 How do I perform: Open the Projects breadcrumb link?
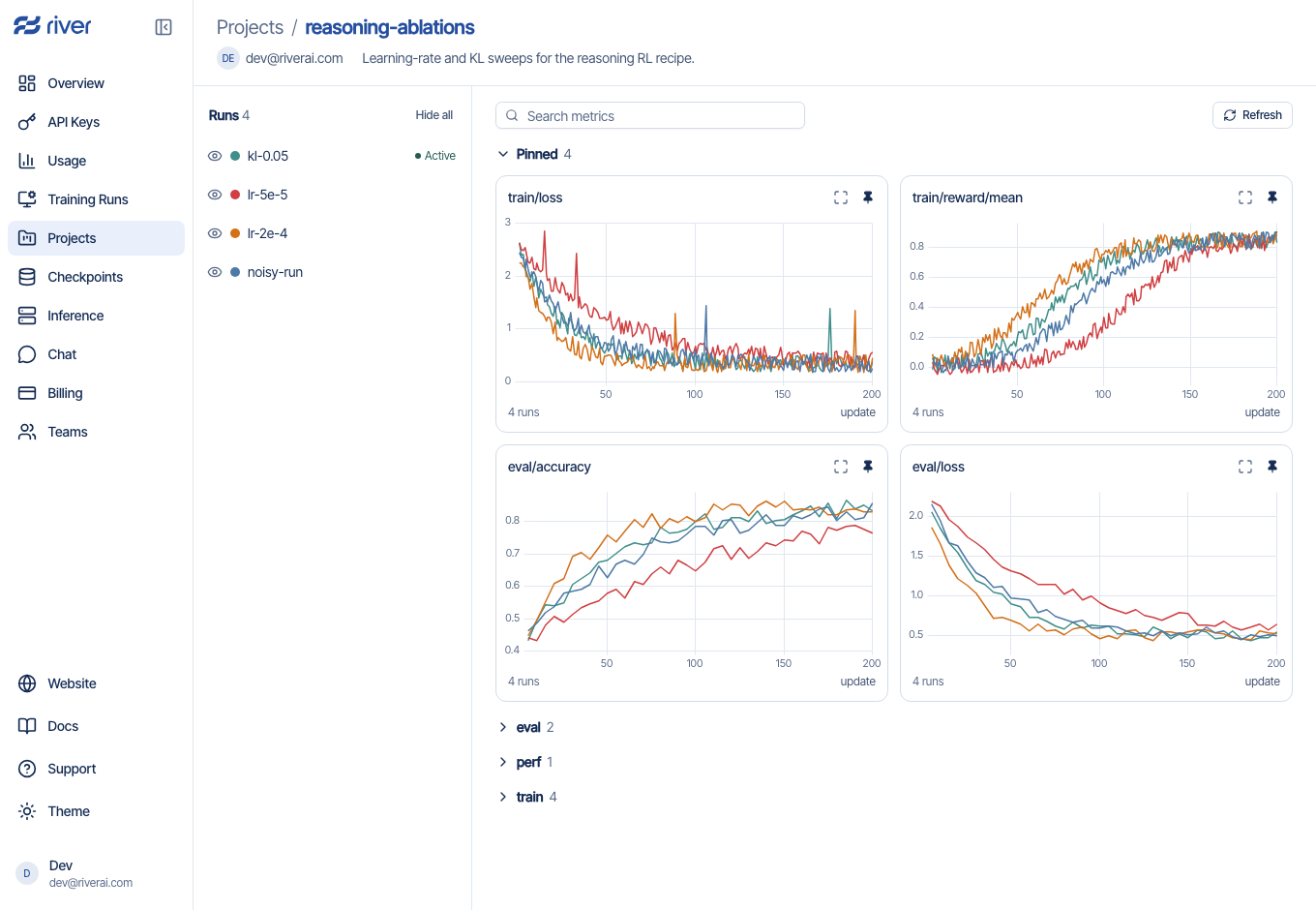pyautogui.click(x=250, y=27)
